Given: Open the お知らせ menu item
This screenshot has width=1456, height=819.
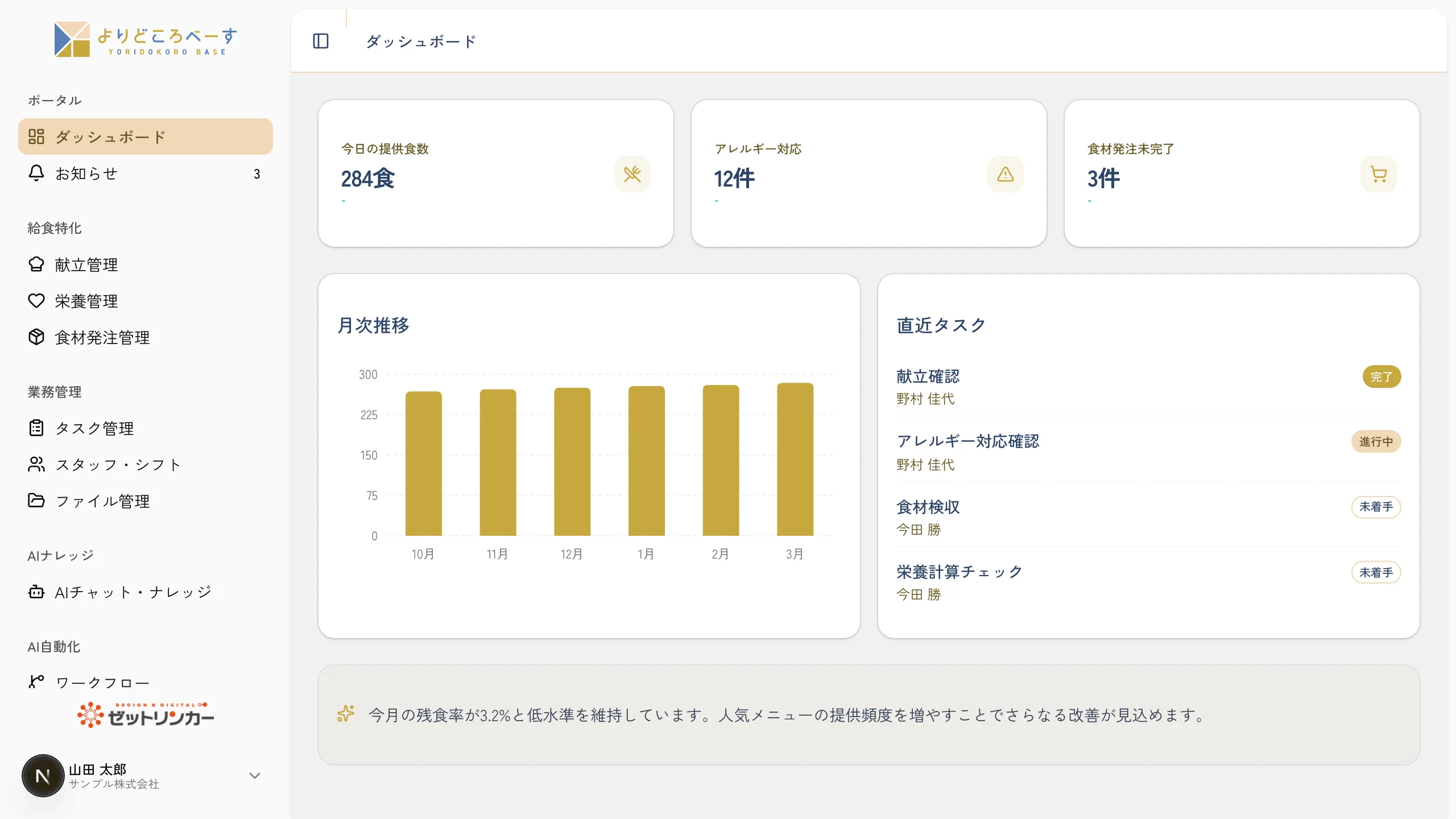Looking at the screenshot, I should pos(146,173).
